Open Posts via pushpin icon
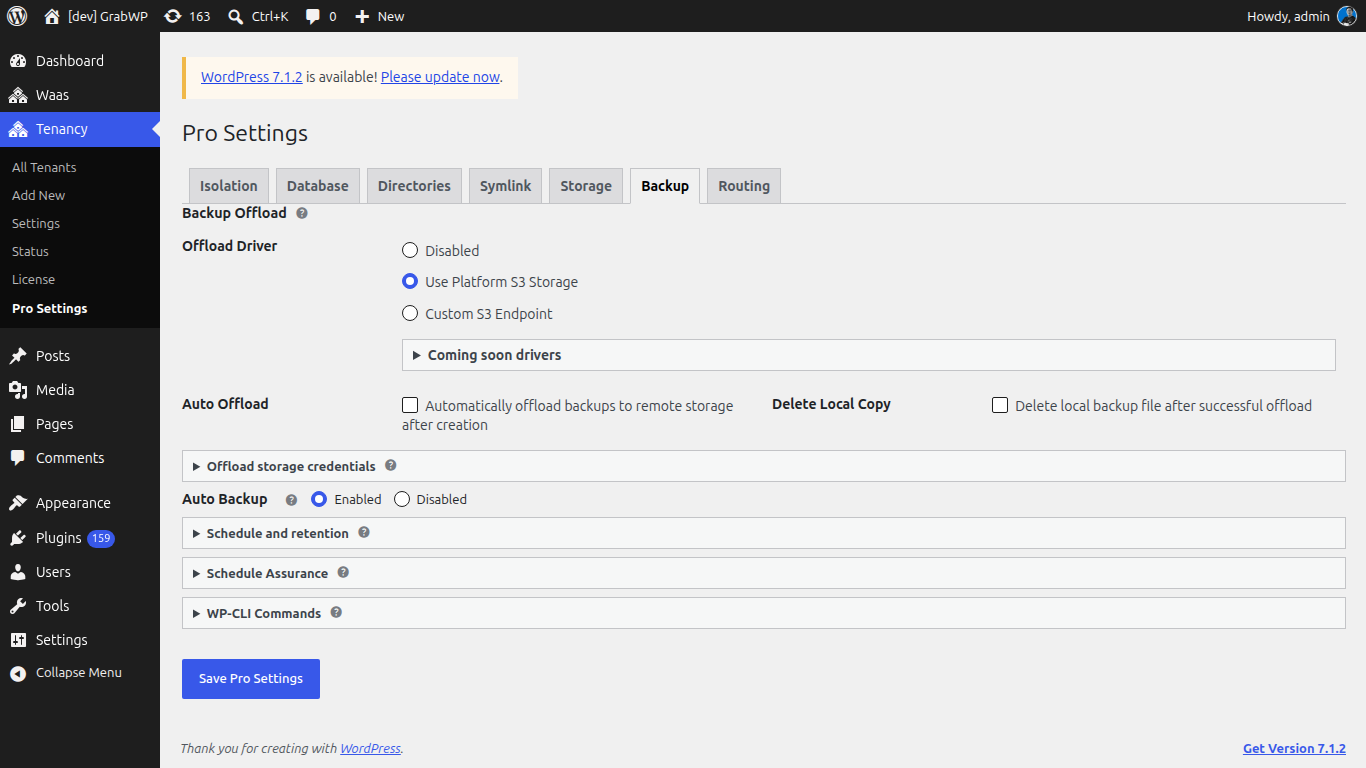1366x768 pixels. pyautogui.click(x=18, y=356)
